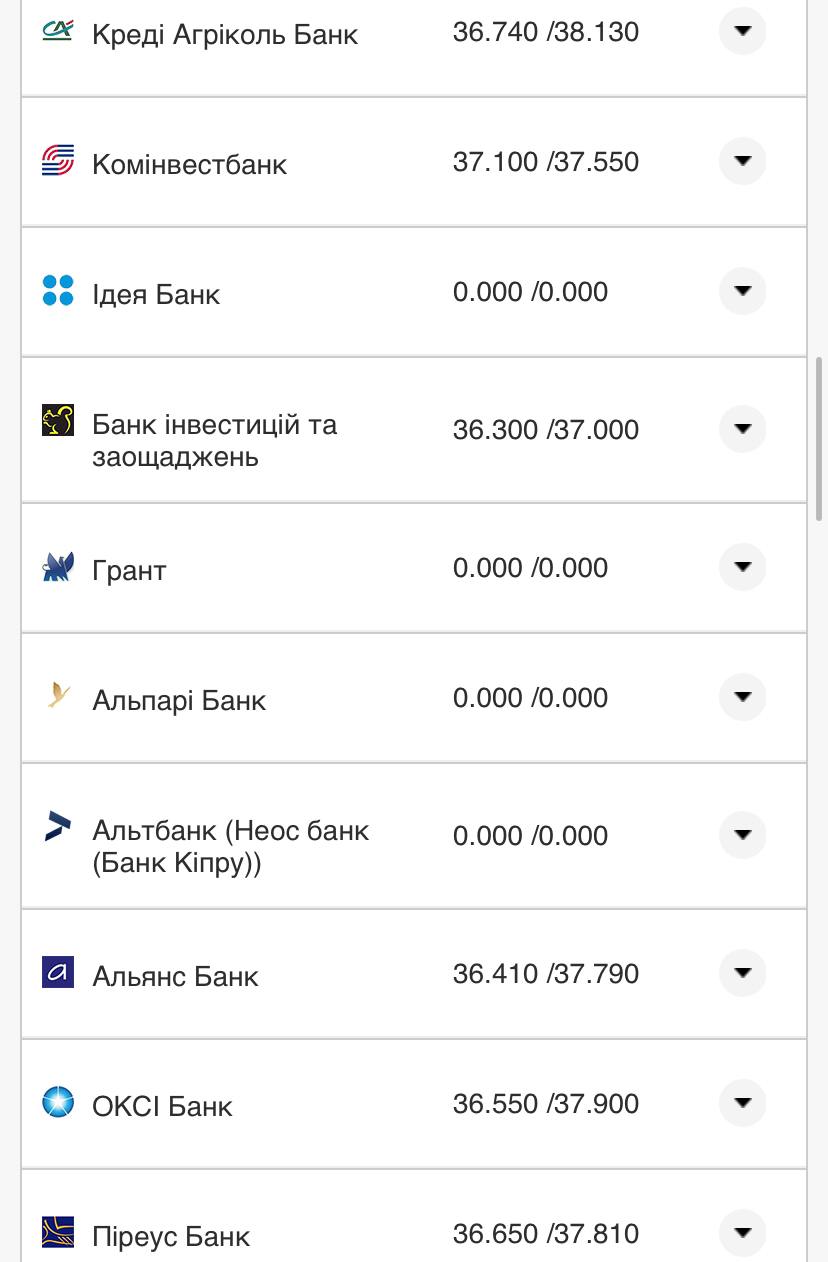Click the Піреус Банк logo icon
Screen dimensions: 828x1262
pyautogui.click(x=58, y=1232)
